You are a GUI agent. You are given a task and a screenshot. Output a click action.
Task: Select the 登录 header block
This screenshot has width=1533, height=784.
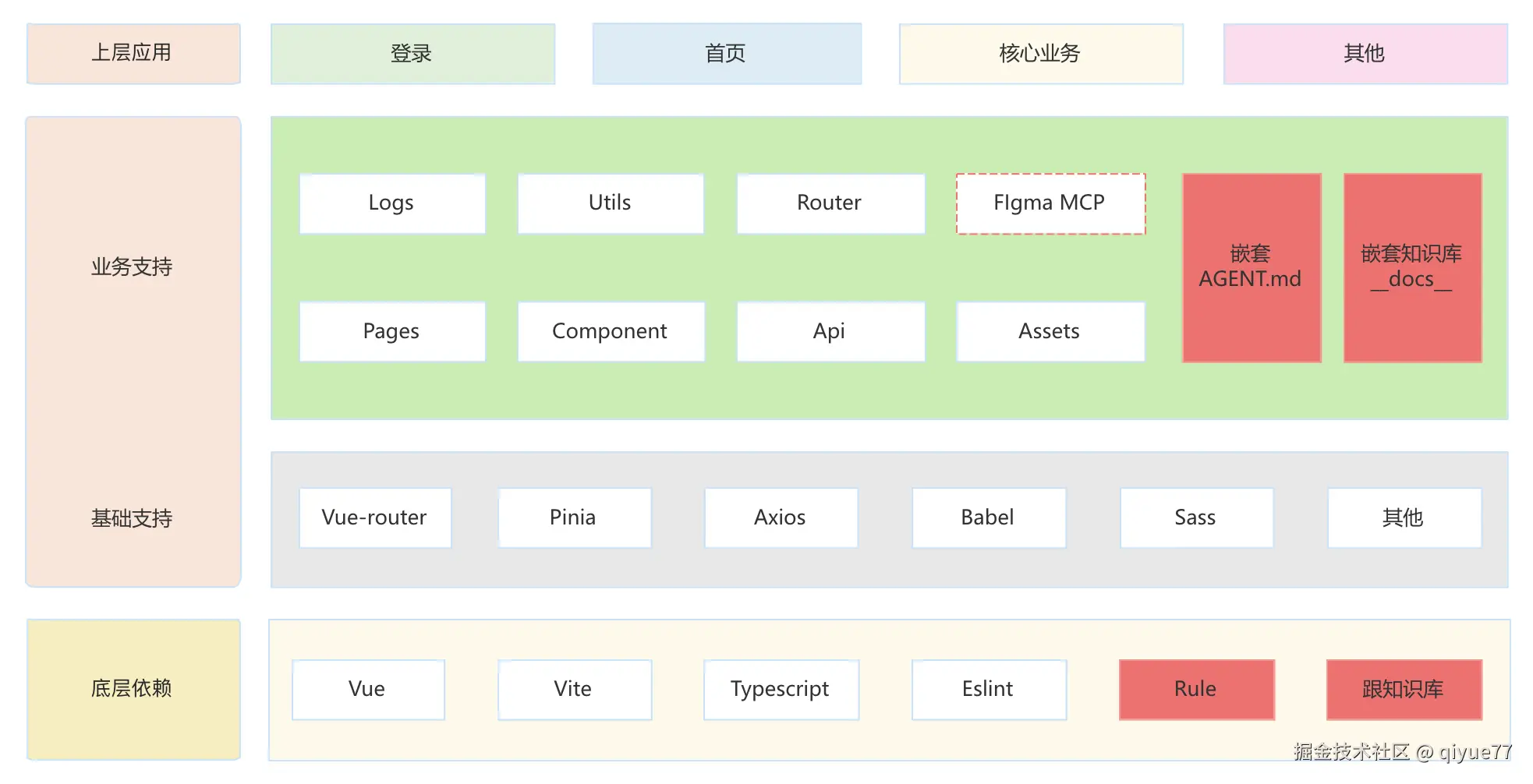tap(412, 54)
